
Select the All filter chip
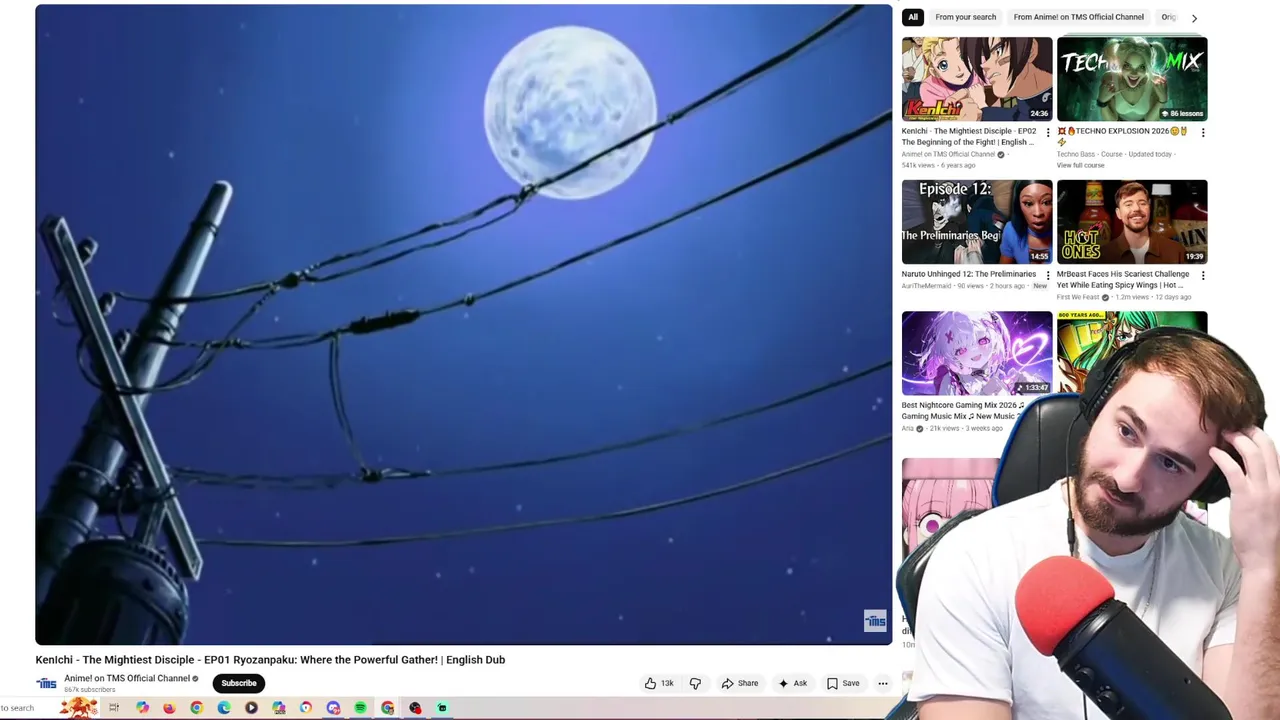point(912,17)
